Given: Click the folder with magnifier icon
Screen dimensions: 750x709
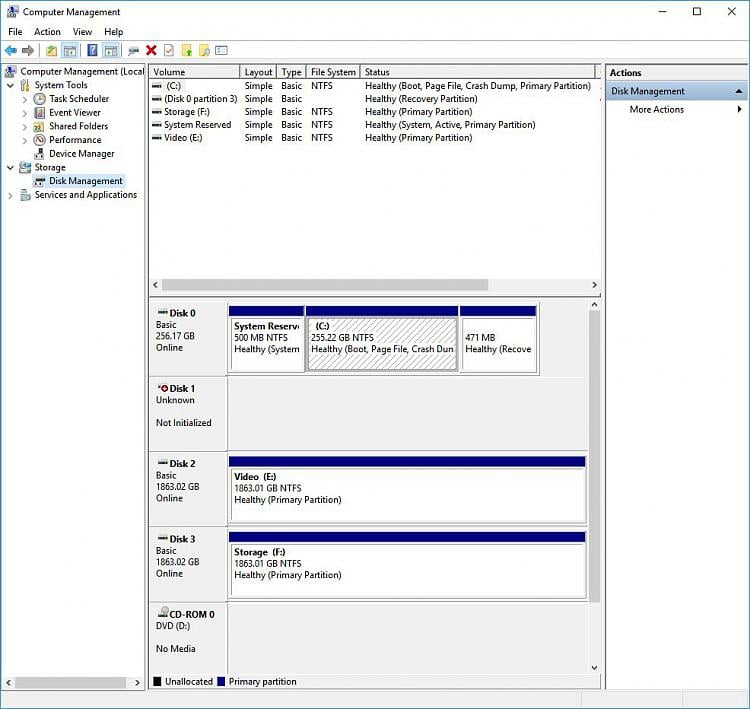Looking at the screenshot, I should [204, 50].
